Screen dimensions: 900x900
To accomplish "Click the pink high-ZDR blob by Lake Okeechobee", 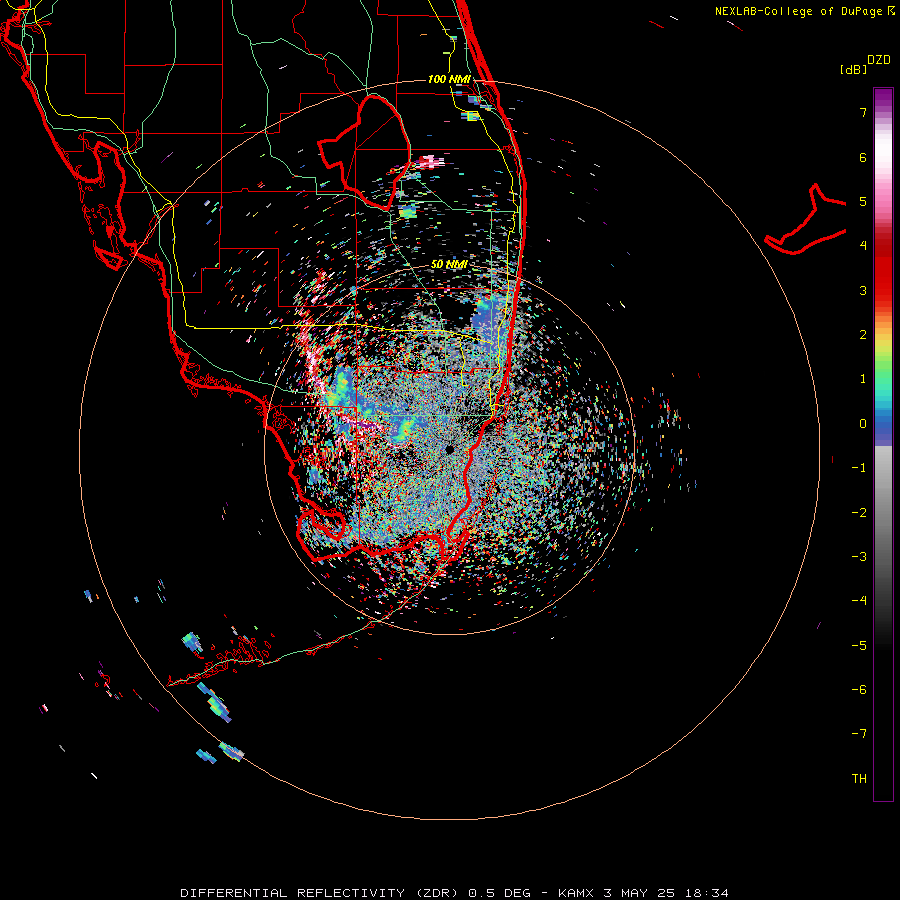I will click(431, 161).
